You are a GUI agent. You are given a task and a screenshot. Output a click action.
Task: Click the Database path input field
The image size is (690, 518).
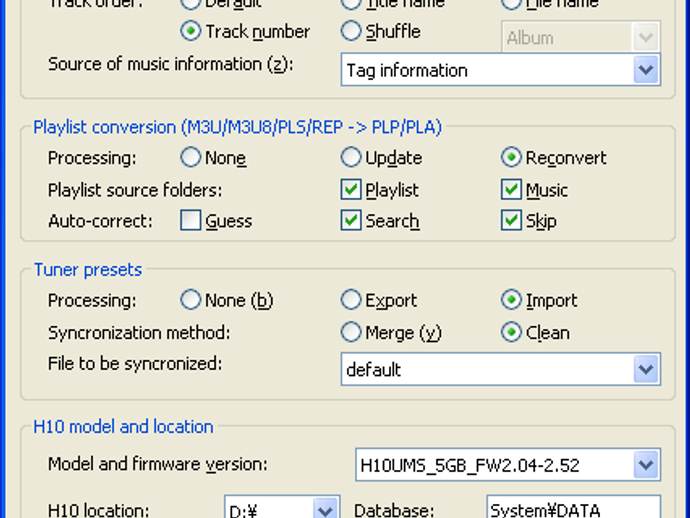573,508
